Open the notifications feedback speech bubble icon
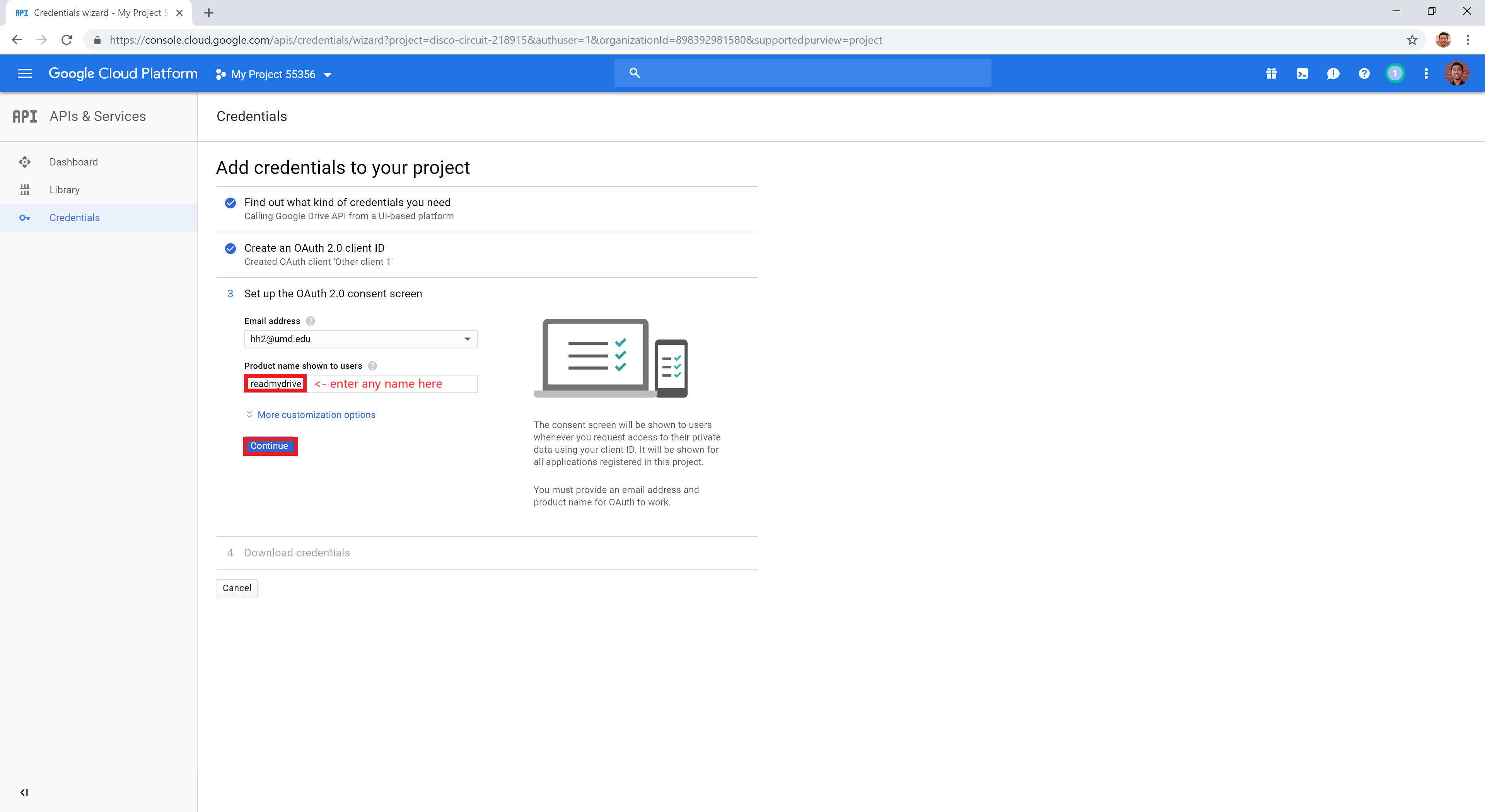This screenshot has width=1485, height=812. pyautogui.click(x=1333, y=73)
